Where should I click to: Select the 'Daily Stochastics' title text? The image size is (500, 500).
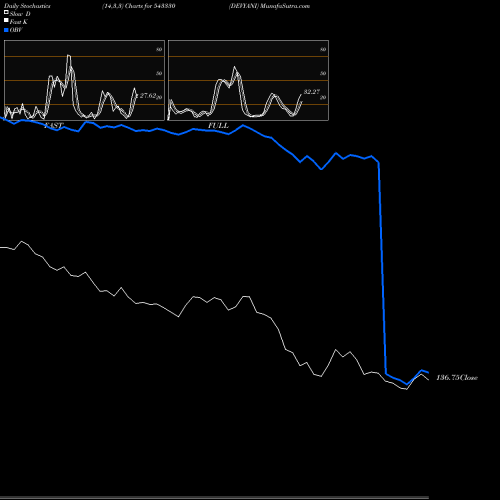pyautogui.click(x=27, y=6)
